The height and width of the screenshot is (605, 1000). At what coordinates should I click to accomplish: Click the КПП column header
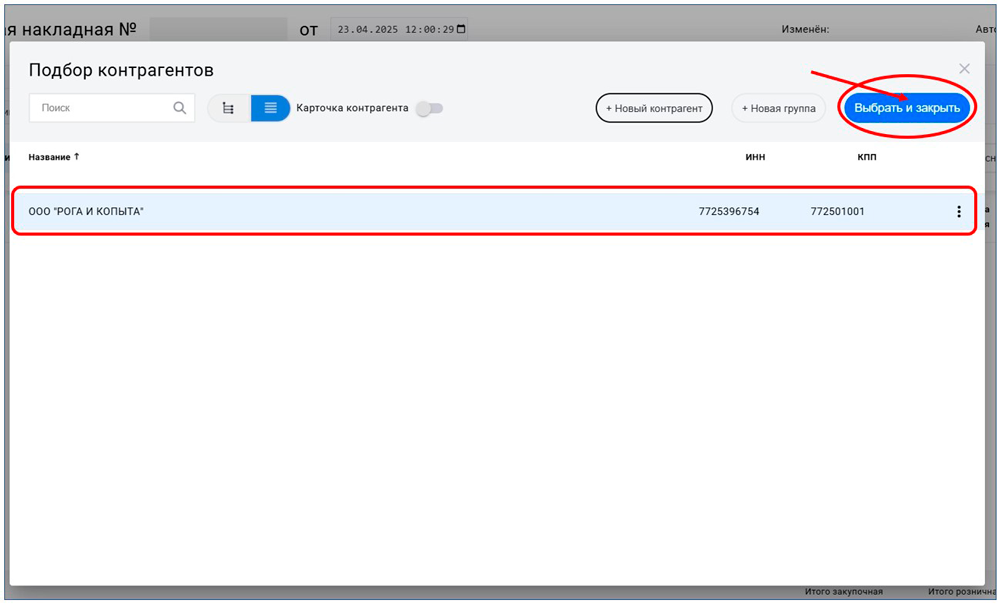(866, 157)
